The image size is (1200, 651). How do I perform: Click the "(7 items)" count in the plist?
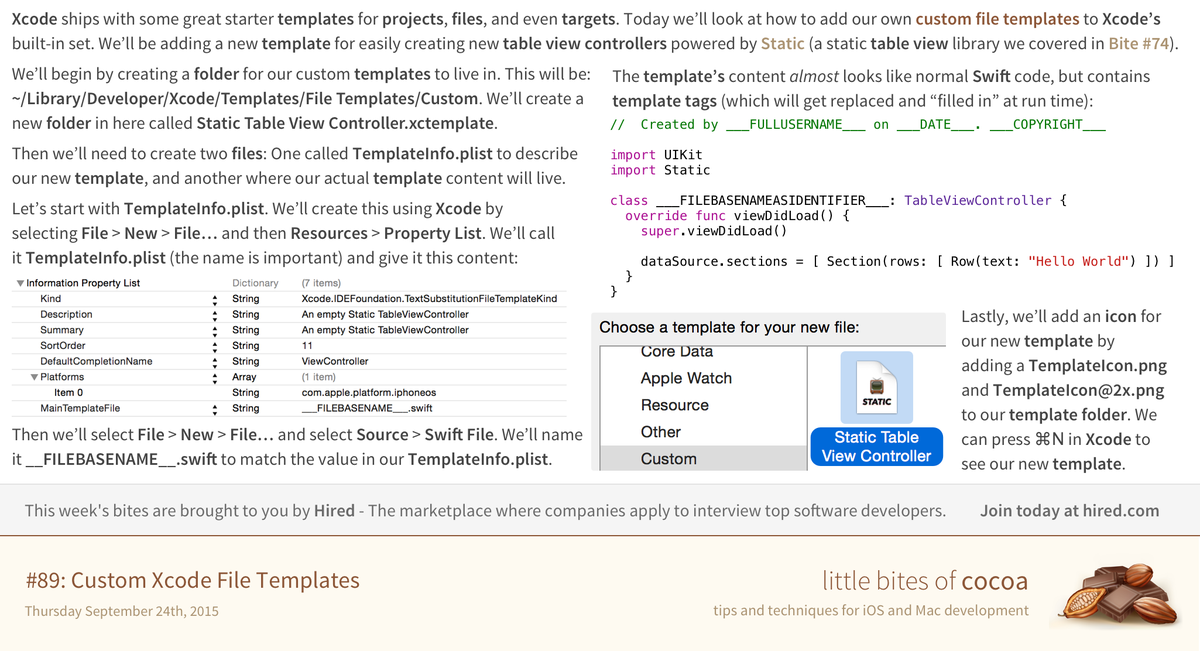[x=321, y=283]
